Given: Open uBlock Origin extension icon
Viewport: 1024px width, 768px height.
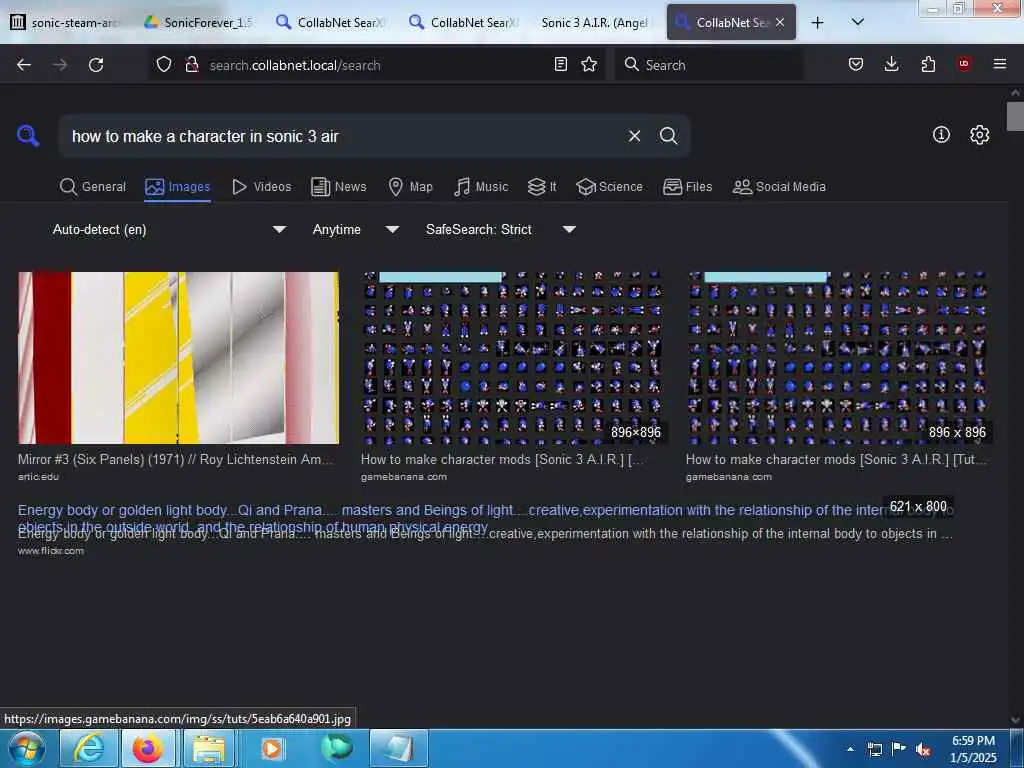Looking at the screenshot, I should 964,64.
